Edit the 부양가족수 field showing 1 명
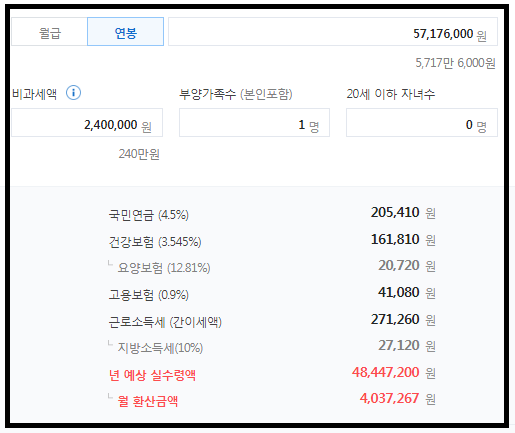This screenshot has height=433, width=515. pyautogui.click(x=254, y=122)
